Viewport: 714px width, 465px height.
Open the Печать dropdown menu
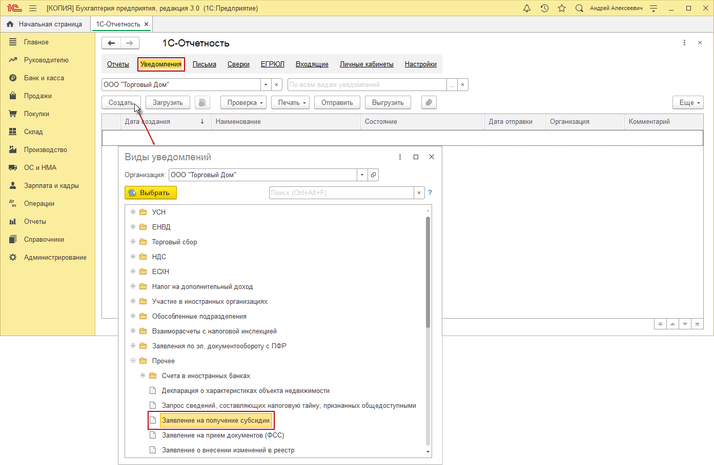point(290,102)
